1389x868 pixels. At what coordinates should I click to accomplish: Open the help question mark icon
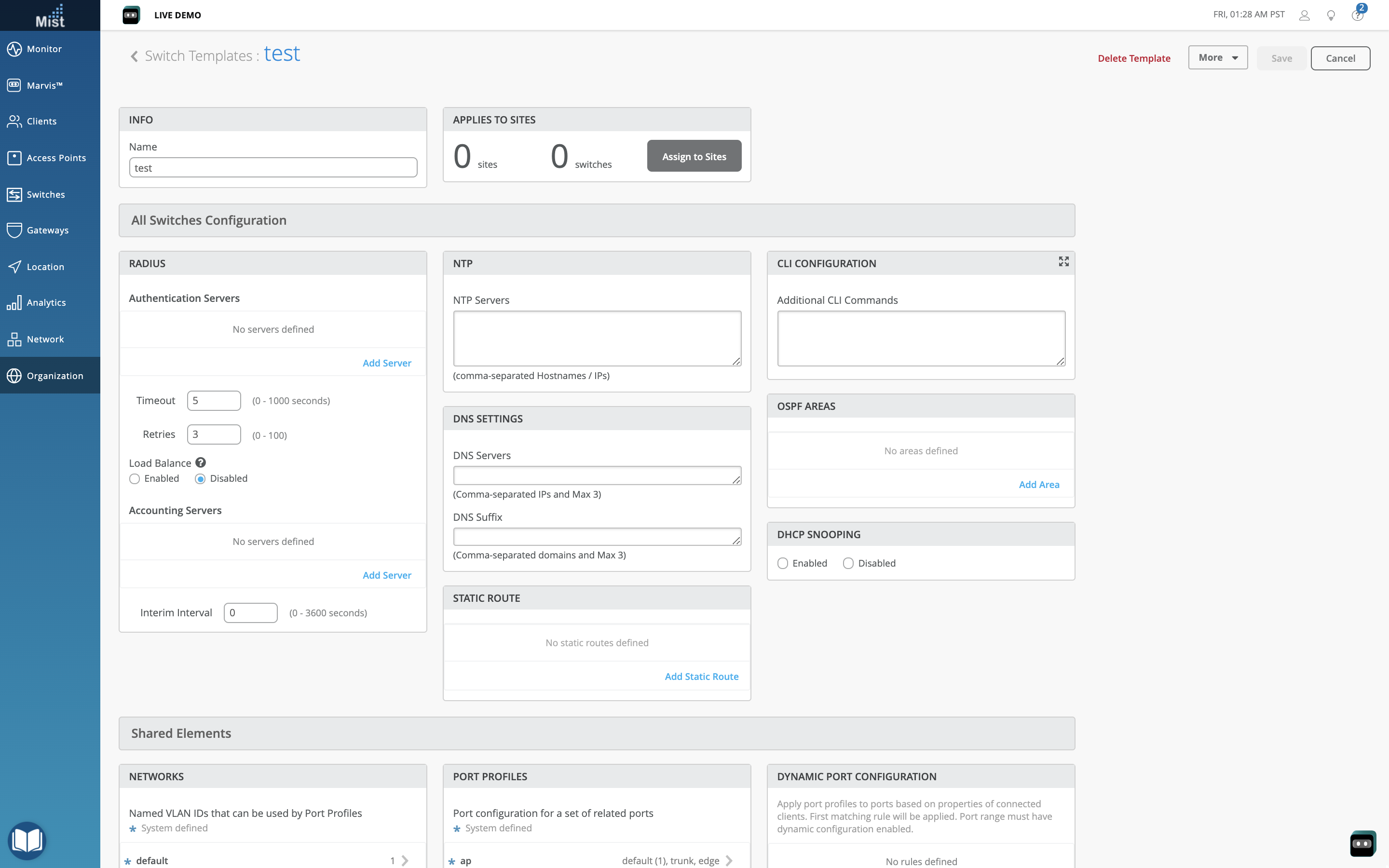click(1357, 15)
